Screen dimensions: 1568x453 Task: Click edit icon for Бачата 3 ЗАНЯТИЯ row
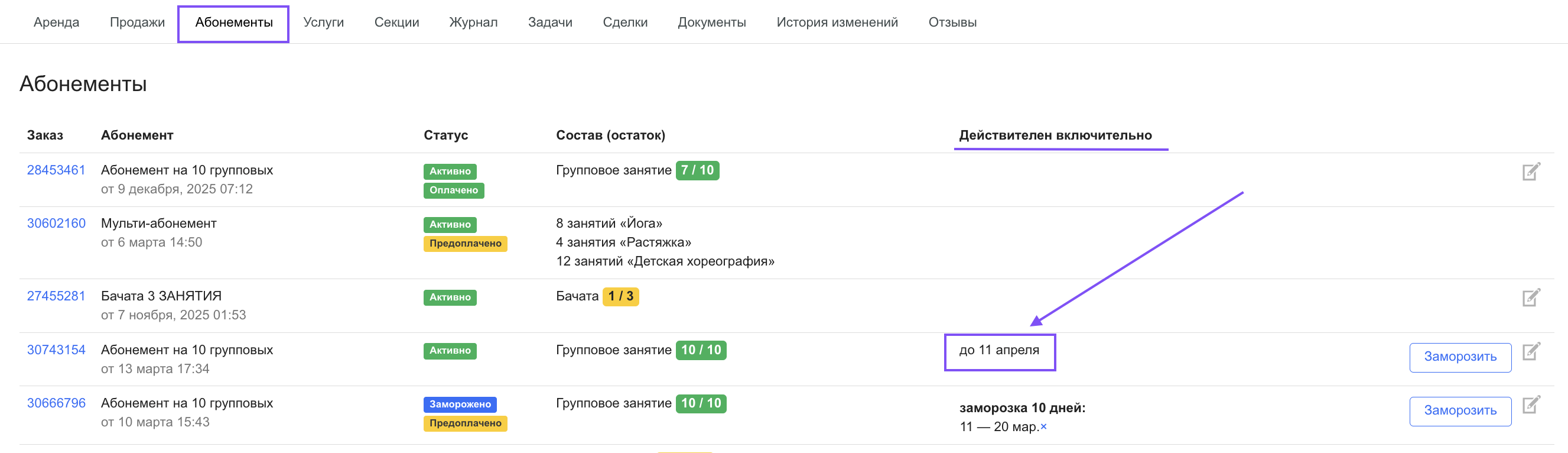pos(1531,297)
